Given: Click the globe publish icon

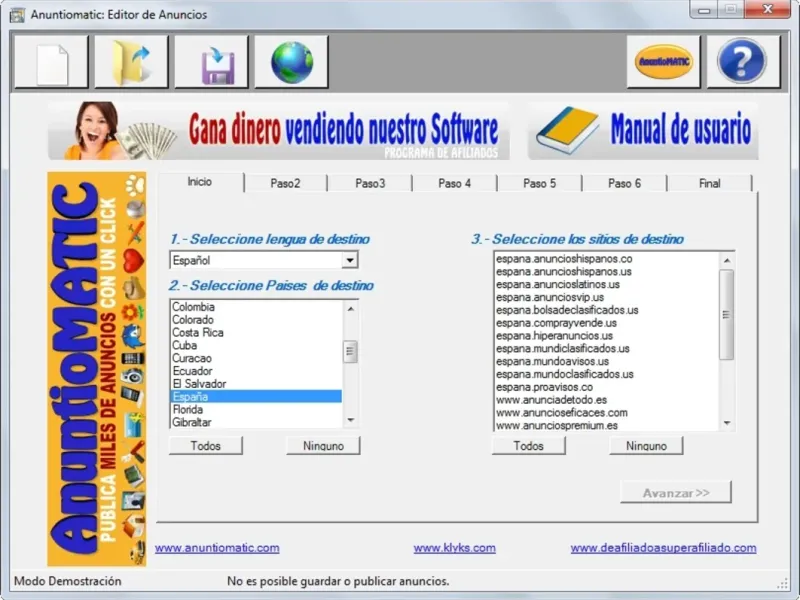Looking at the screenshot, I should pyautogui.click(x=291, y=62).
